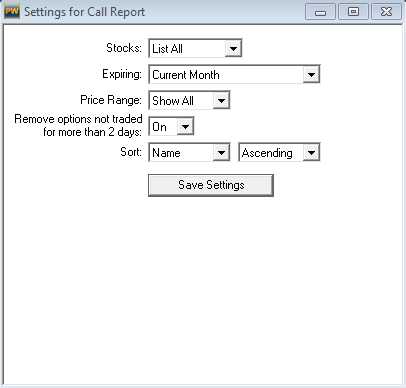The width and height of the screenshot is (406, 388).
Task: Open the Ascending sort order dropdown arrow
Action: (311, 153)
